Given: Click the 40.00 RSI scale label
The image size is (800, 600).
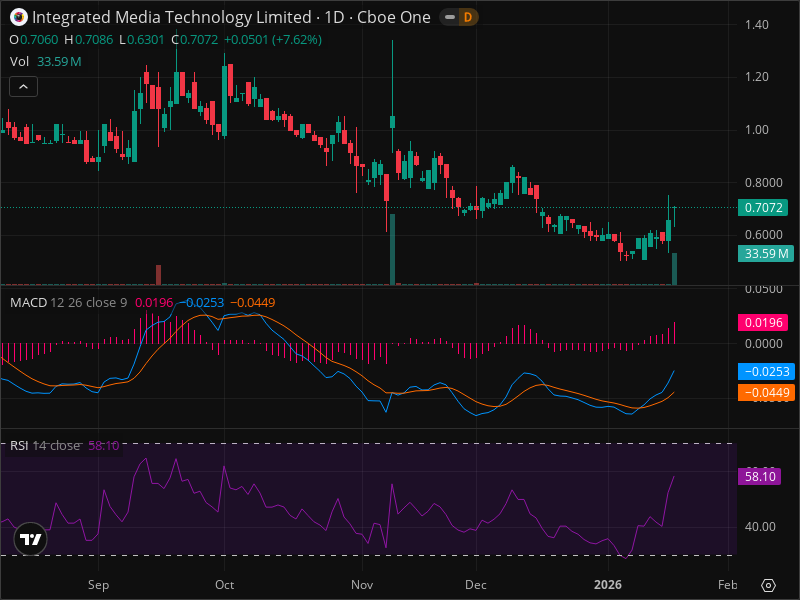Looking at the screenshot, I should click(x=760, y=527).
